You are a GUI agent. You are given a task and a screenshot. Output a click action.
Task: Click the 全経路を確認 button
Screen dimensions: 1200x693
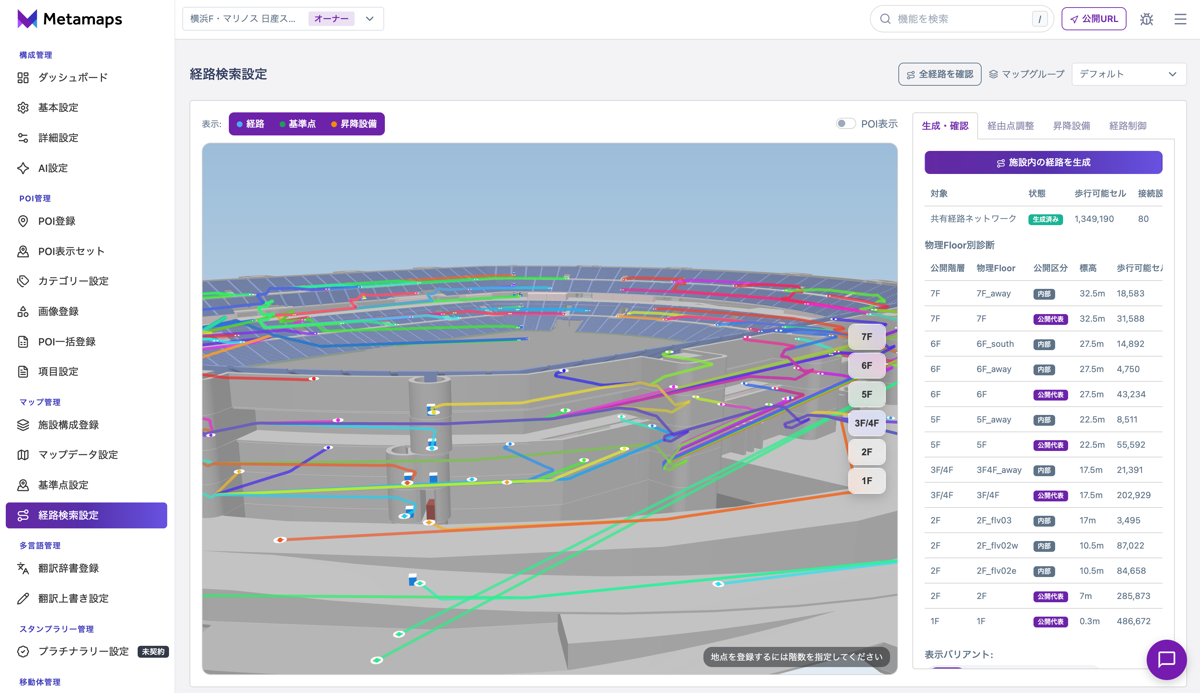point(939,74)
